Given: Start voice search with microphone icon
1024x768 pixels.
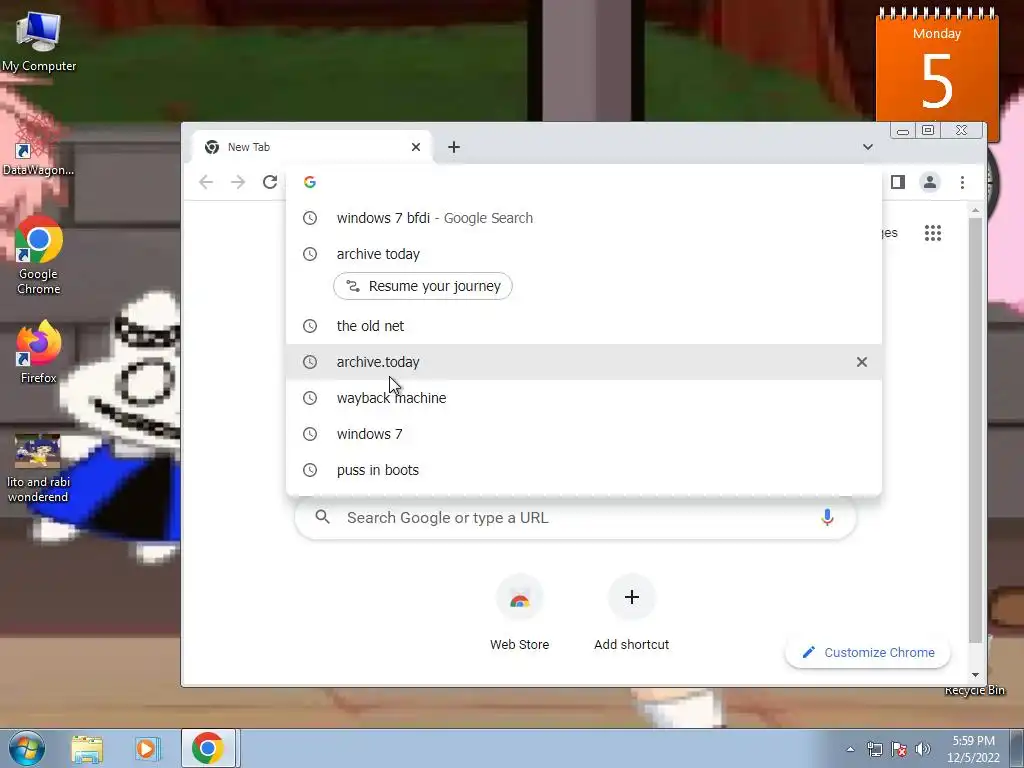Looking at the screenshot, I should click(827, 517).
